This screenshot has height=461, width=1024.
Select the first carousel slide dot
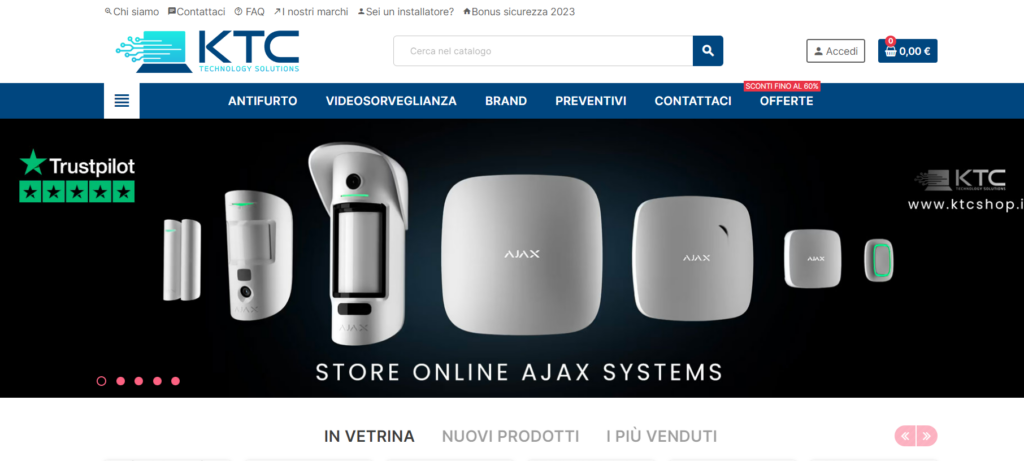pos(101,381)
